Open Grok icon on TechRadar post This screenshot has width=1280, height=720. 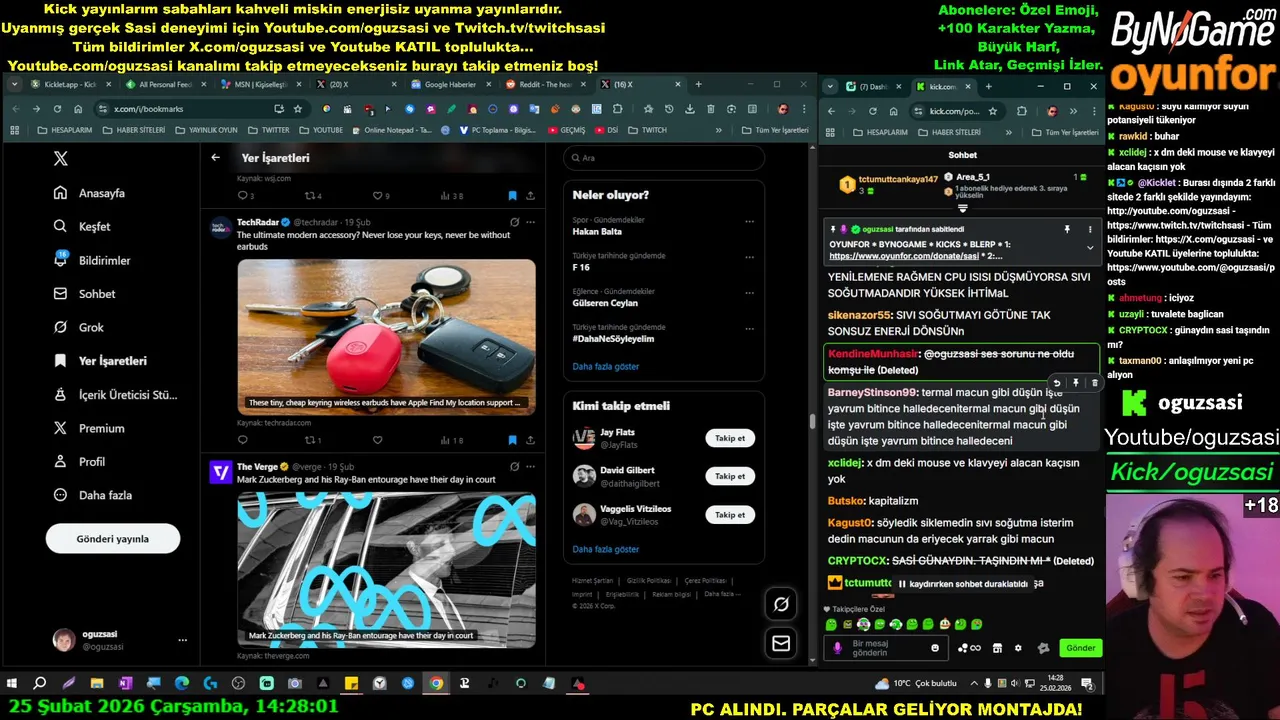pyautogui.click(x=514, y=222)
